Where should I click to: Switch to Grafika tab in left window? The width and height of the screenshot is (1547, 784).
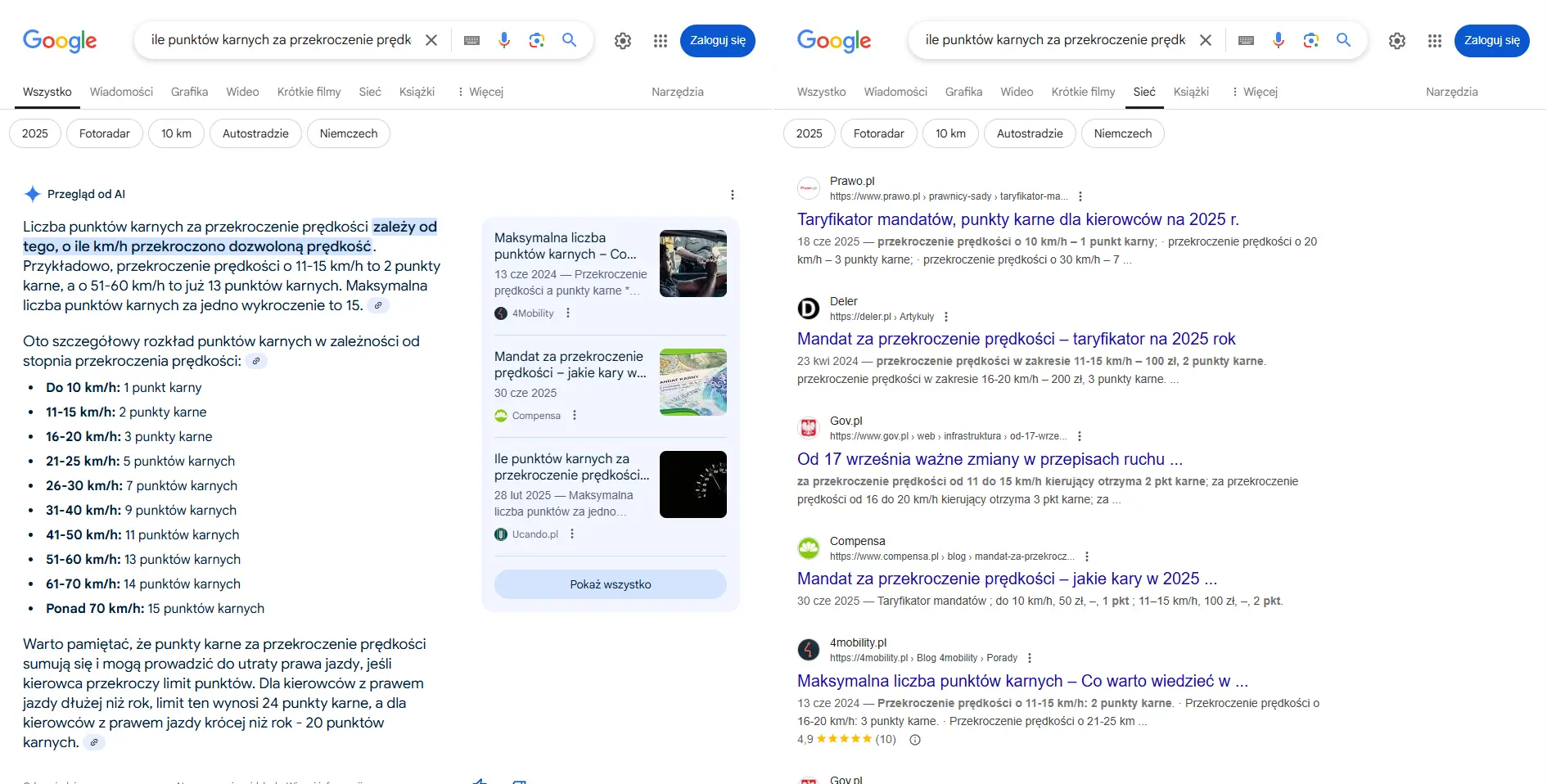point(189,92)
